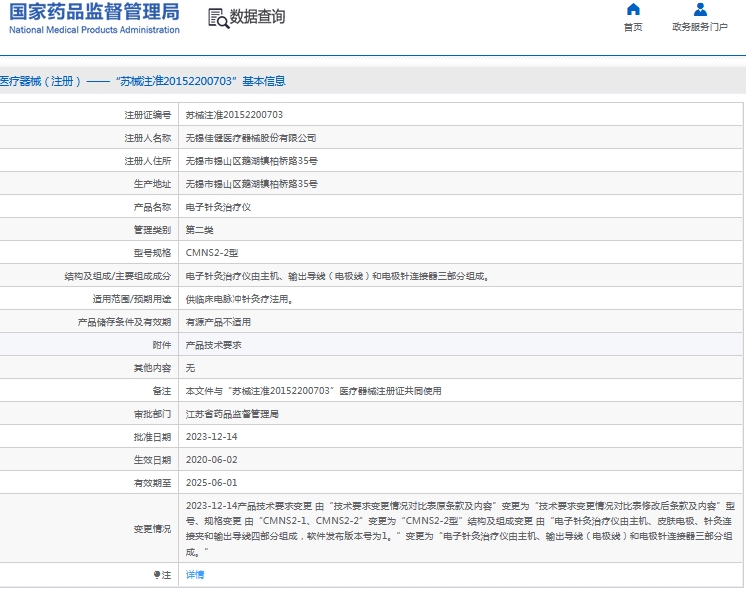This screenshot has width=746, height=590.
Task: Open the 政务服务门户 link text
Action: pyautogui.click(x=700, y=27)
